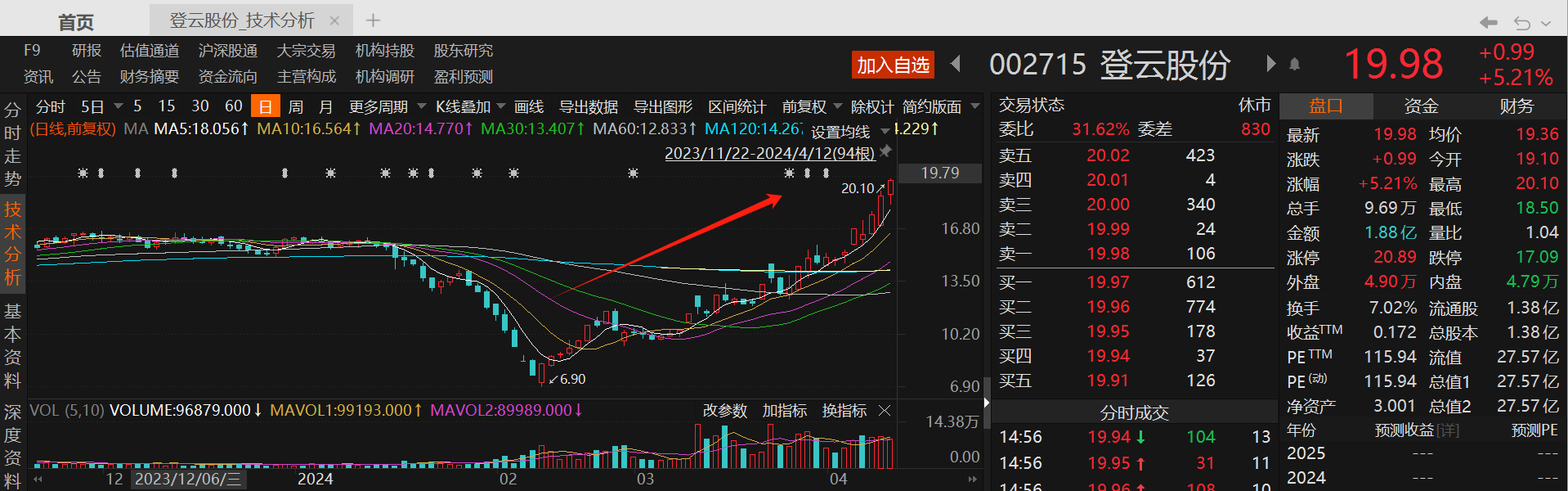Open the 设置均线 dropdown
The width and height of the screenshot is (1568, 491).
tap(849, 132)
